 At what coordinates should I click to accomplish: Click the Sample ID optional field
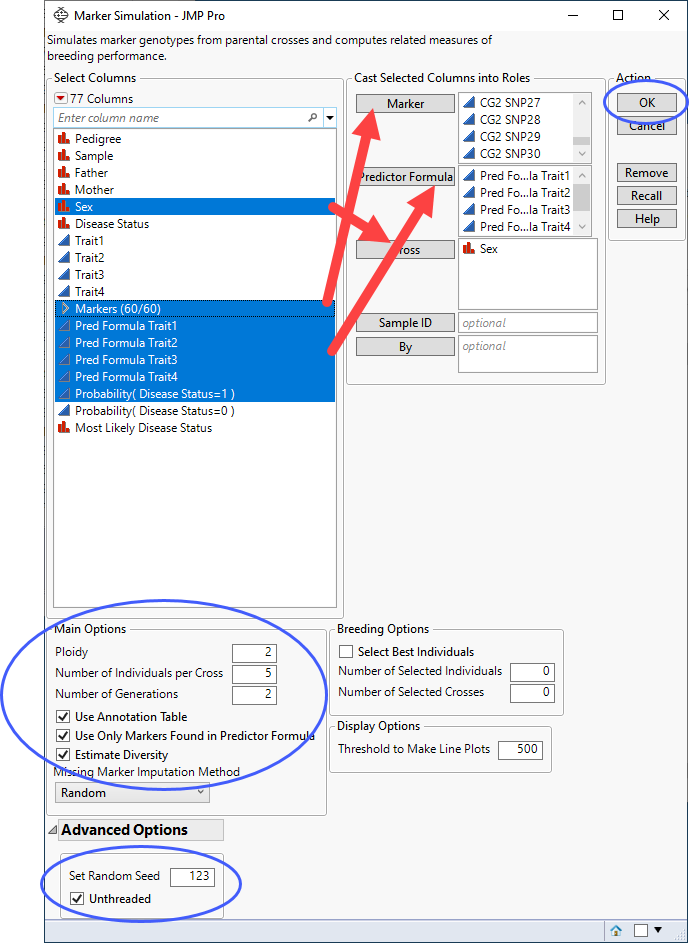[x=528, y=323]
